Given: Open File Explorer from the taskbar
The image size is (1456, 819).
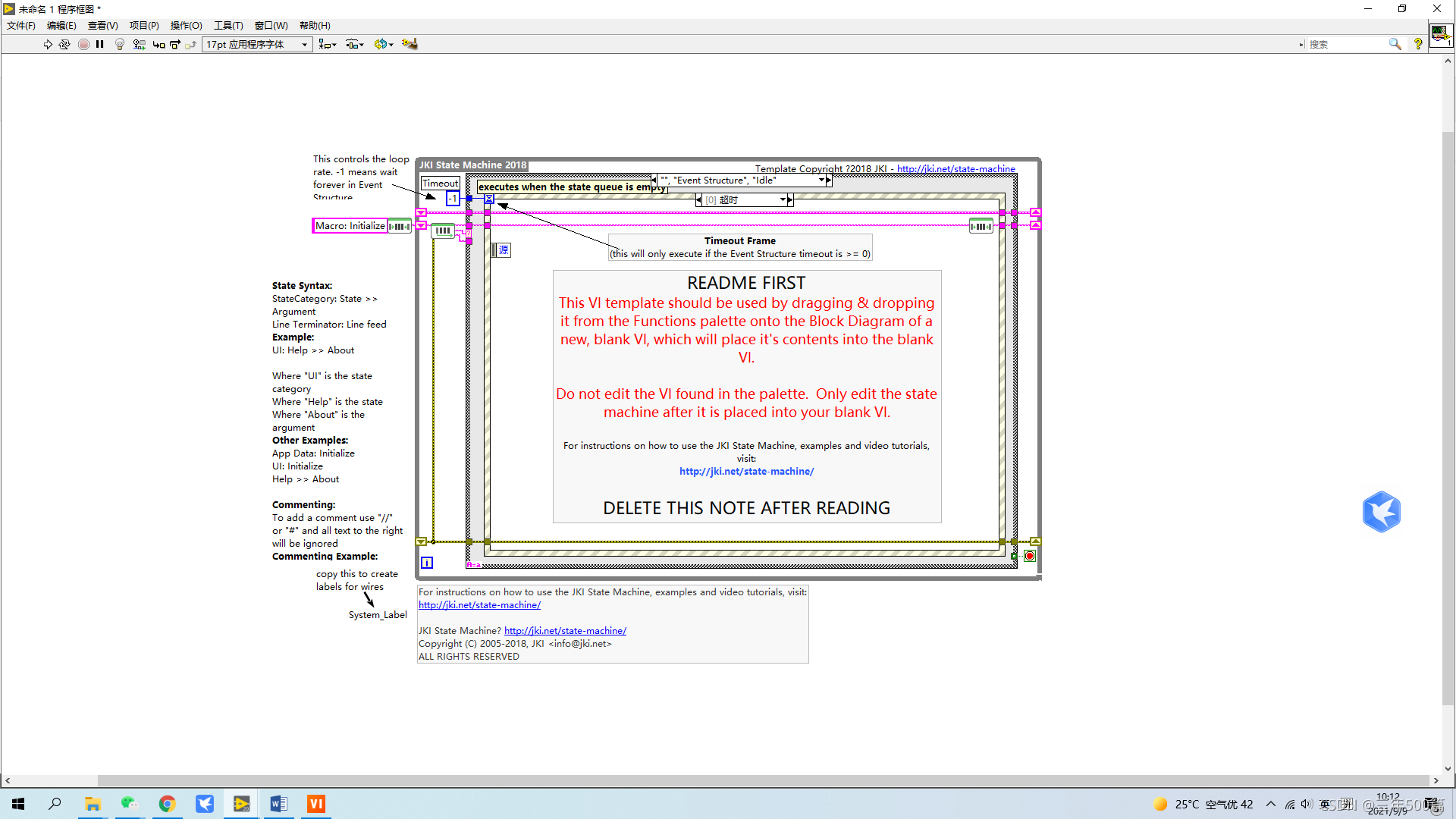Looking at the screenshot, I should click(93, 804).
